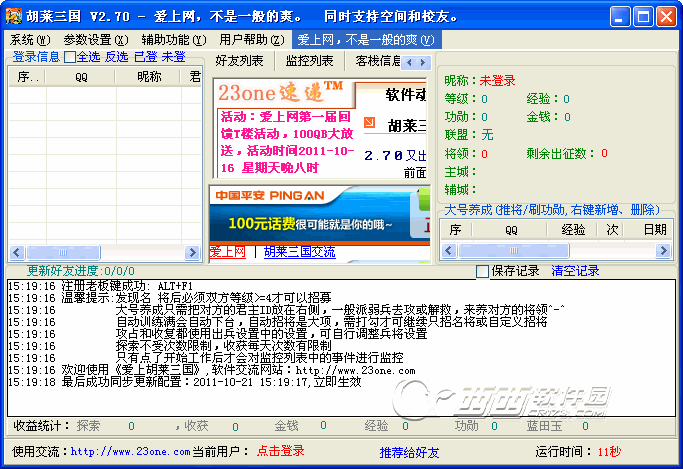This screenshot has height=469, width=683.
Task: Open the 用户帮助(Z) menu
Action: (251, 40)
